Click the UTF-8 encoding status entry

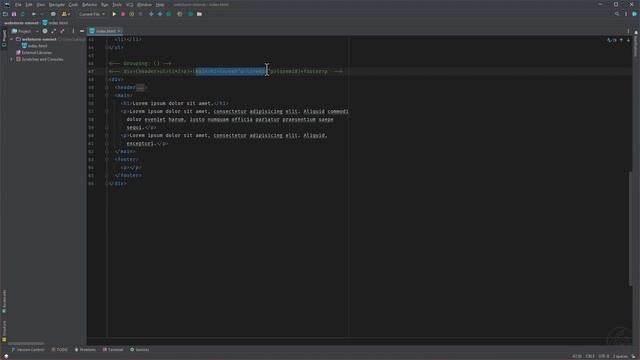click(603, 356)
